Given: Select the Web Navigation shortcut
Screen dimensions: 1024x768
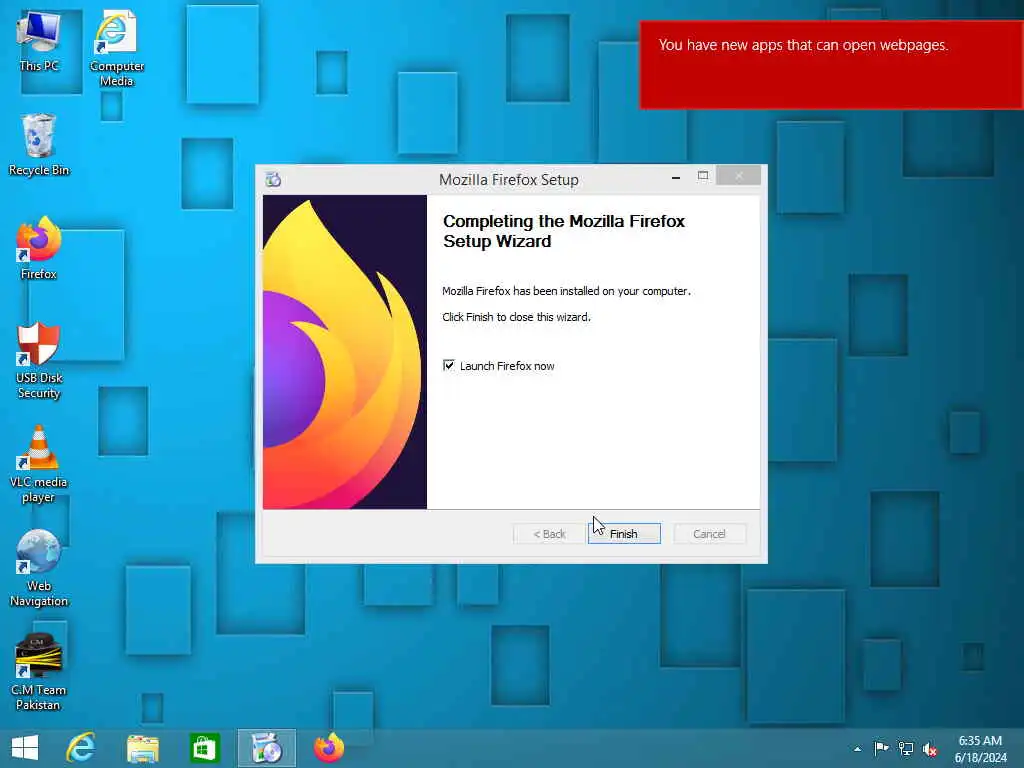Looking at the screenshot, I should 39,568.
